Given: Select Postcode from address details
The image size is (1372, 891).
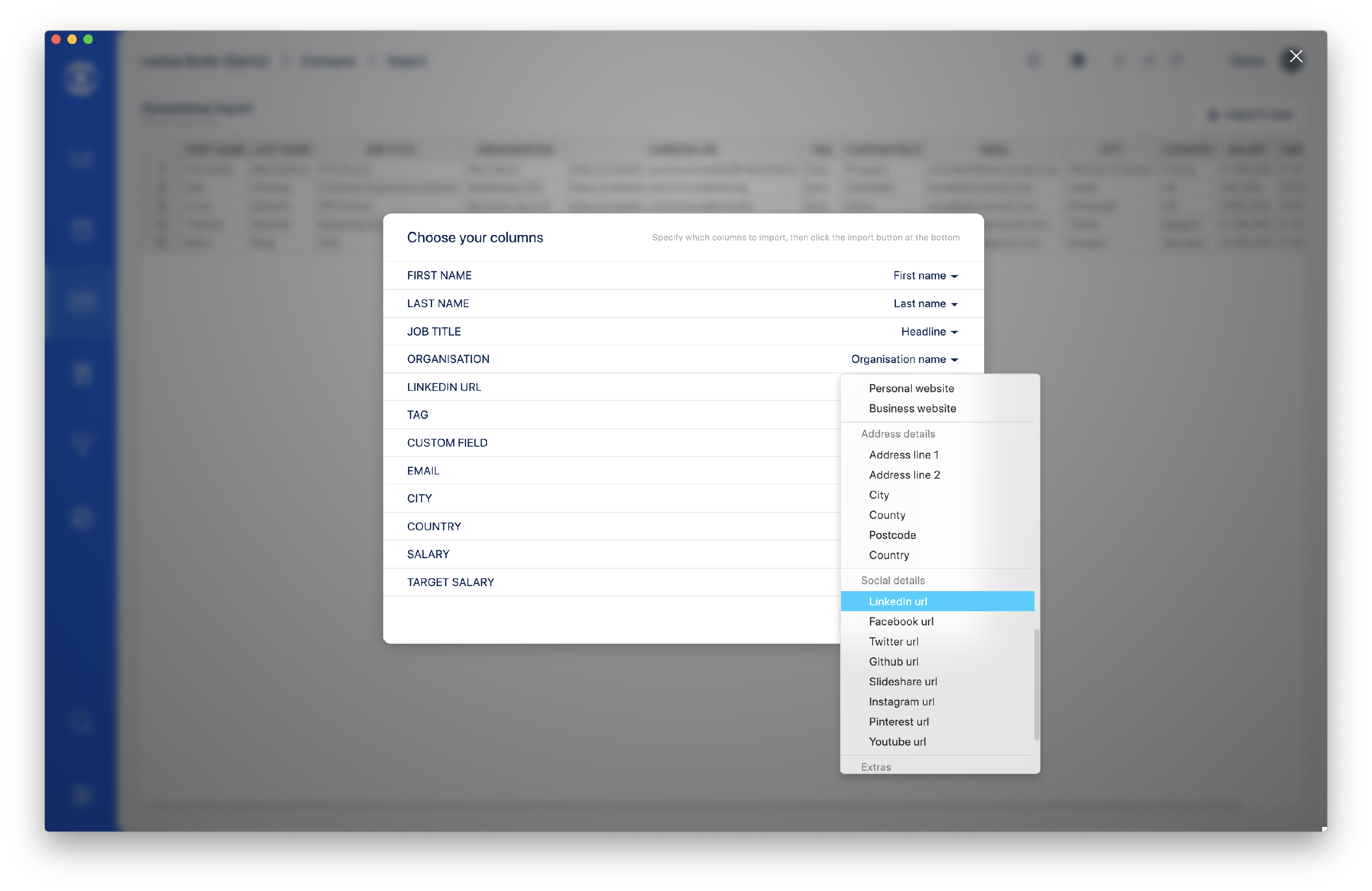Looking at the screenshot, I should click(892, 535).
